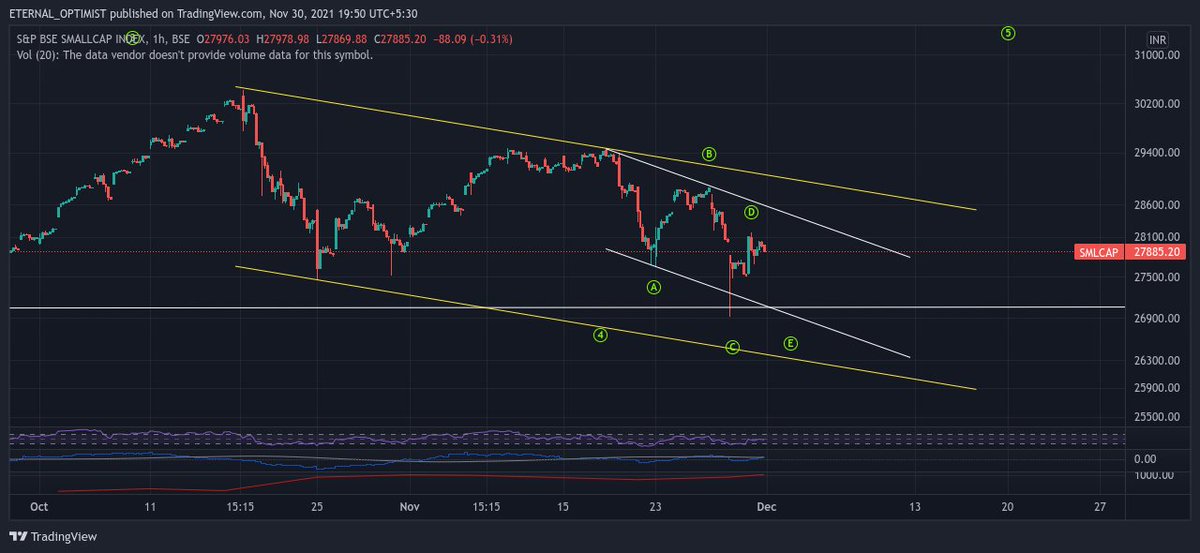This screenshot has width=1200, height=553.
Task: Click the 28100.00 price axis label
Action: click(x=1158, y=237)
